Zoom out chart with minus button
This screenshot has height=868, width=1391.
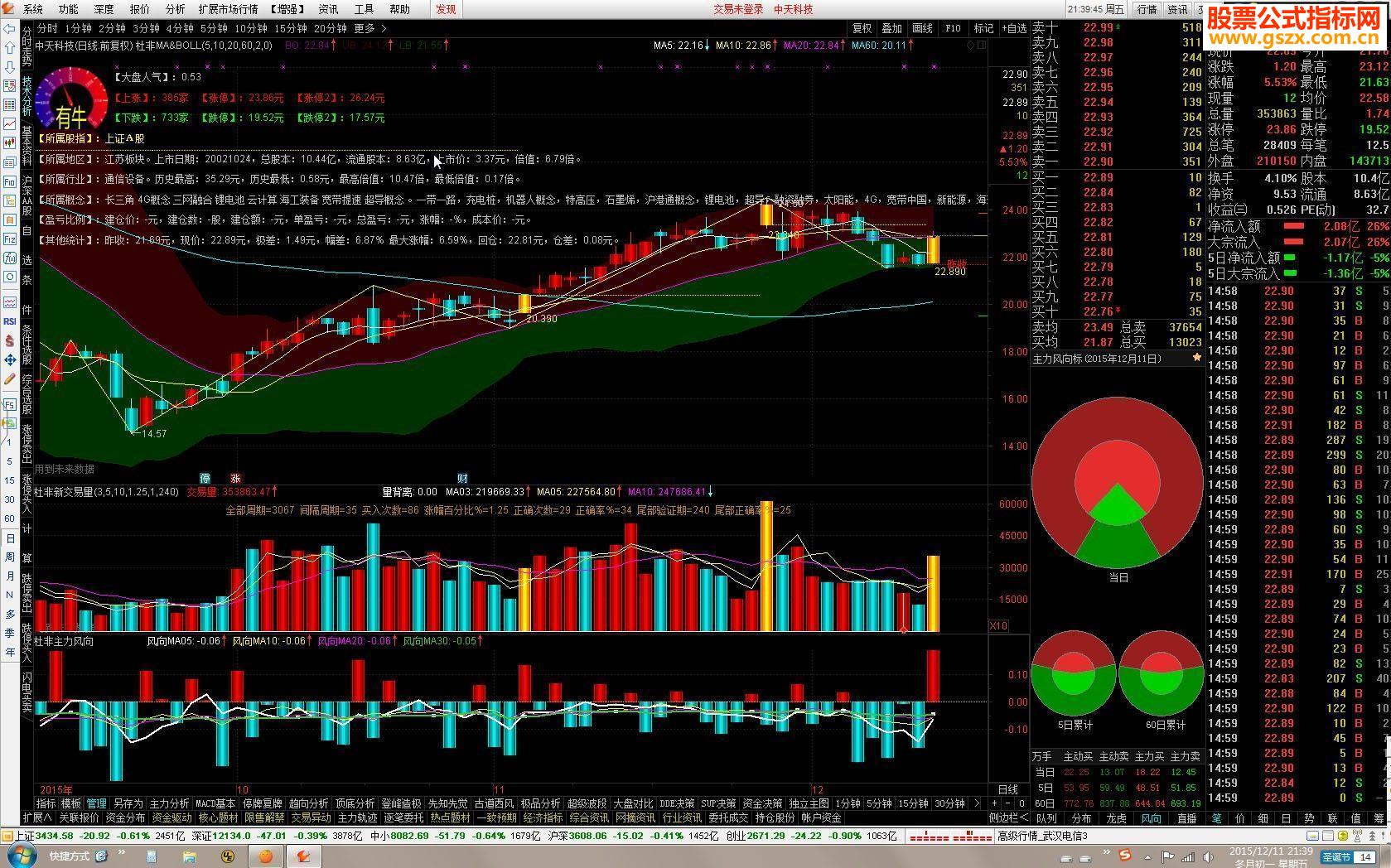tap(1008, 803)
